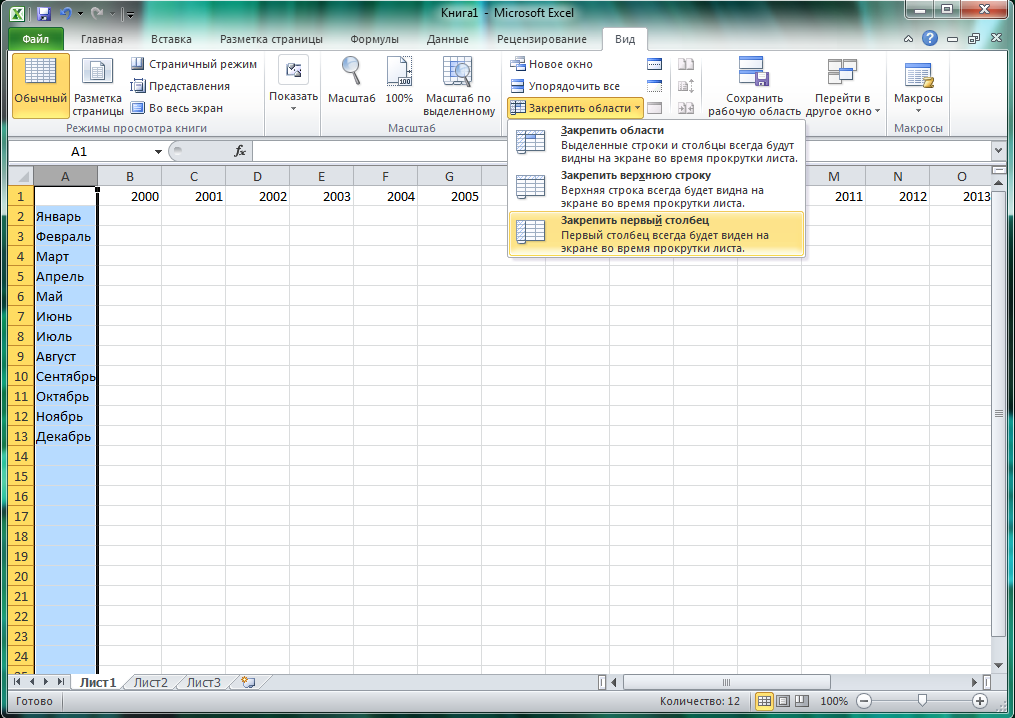Open the Данные ribbon tab
The width and height of the screenshot is (1015, 718).
tap(447, 39)
